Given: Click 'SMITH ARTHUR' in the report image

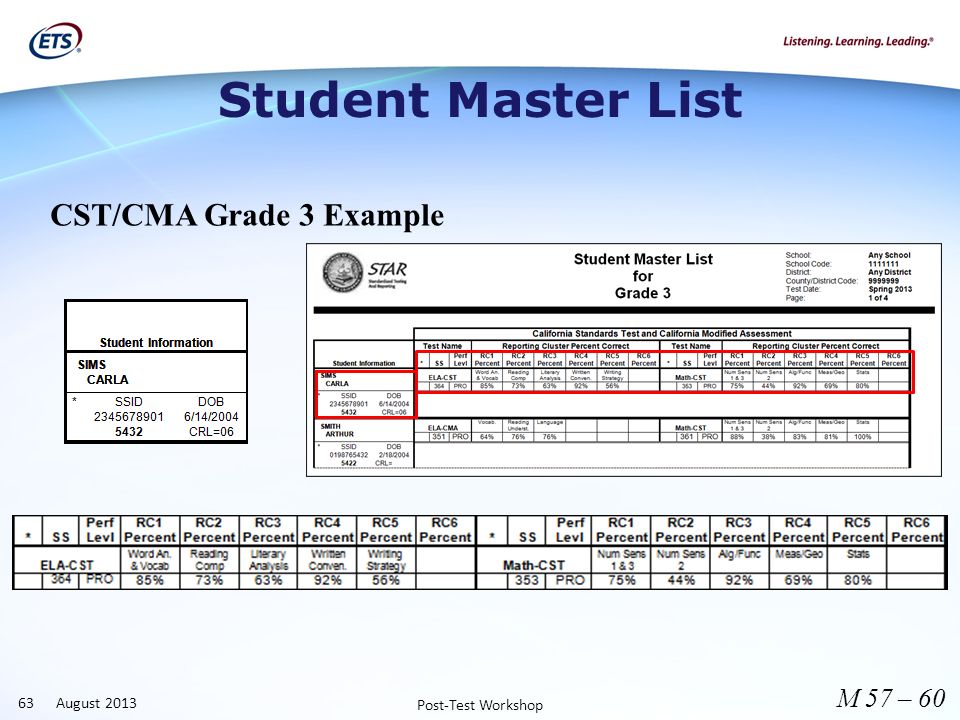Looking at the screenshot, I should [335, 430].
